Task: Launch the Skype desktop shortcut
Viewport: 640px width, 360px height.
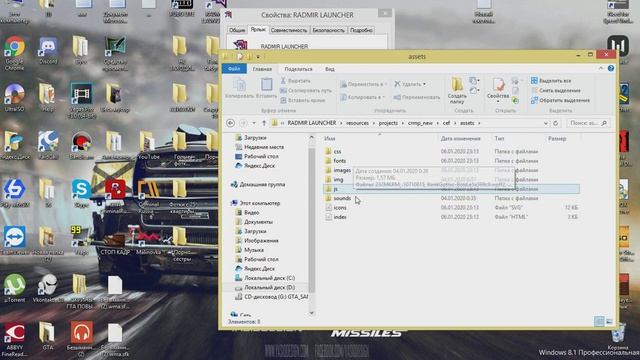Action: point(81,193)
